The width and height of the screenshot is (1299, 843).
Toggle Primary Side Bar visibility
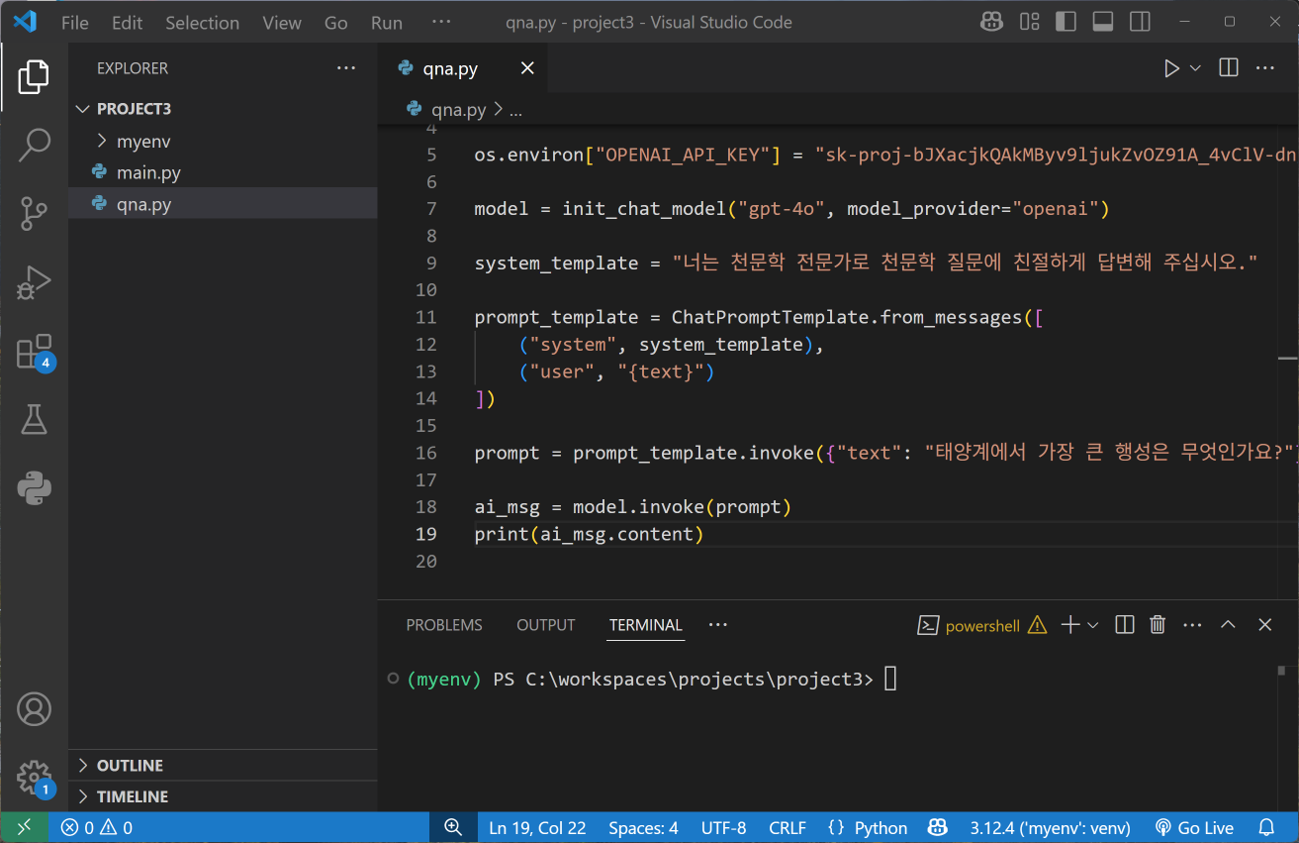[1066, 22]
